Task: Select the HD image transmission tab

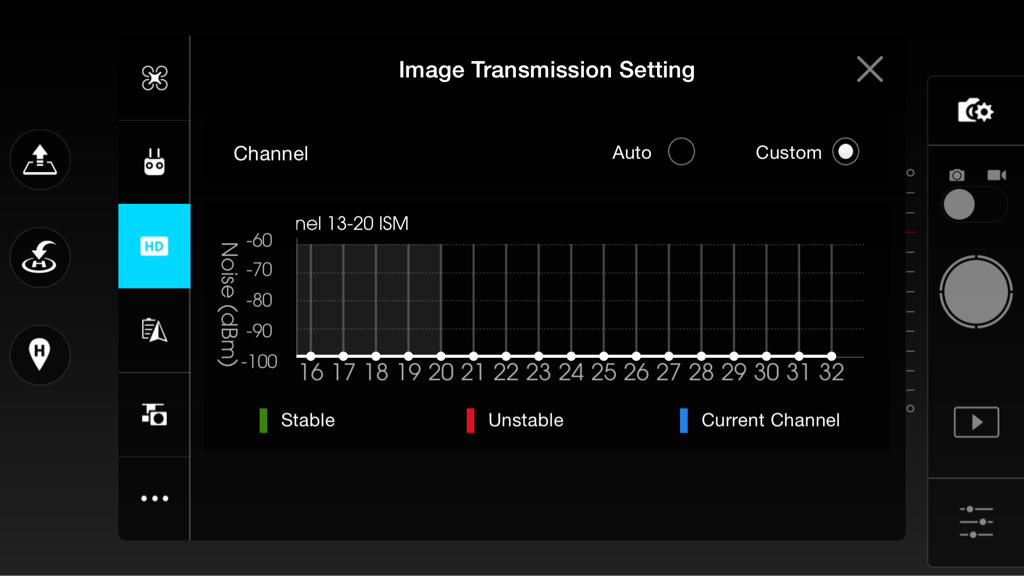Action: click(155, 246)
